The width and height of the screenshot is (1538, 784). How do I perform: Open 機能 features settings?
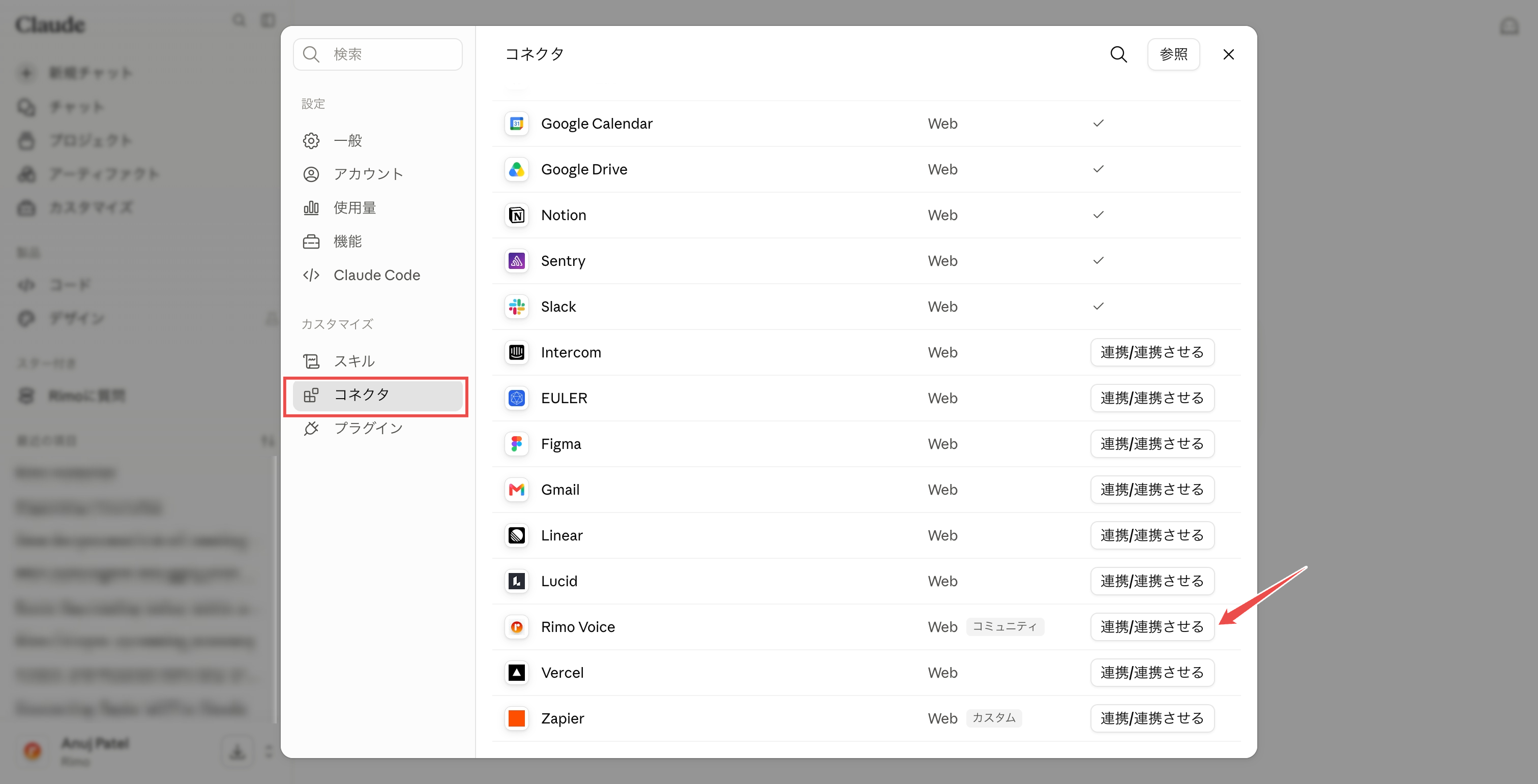(377, 242)
